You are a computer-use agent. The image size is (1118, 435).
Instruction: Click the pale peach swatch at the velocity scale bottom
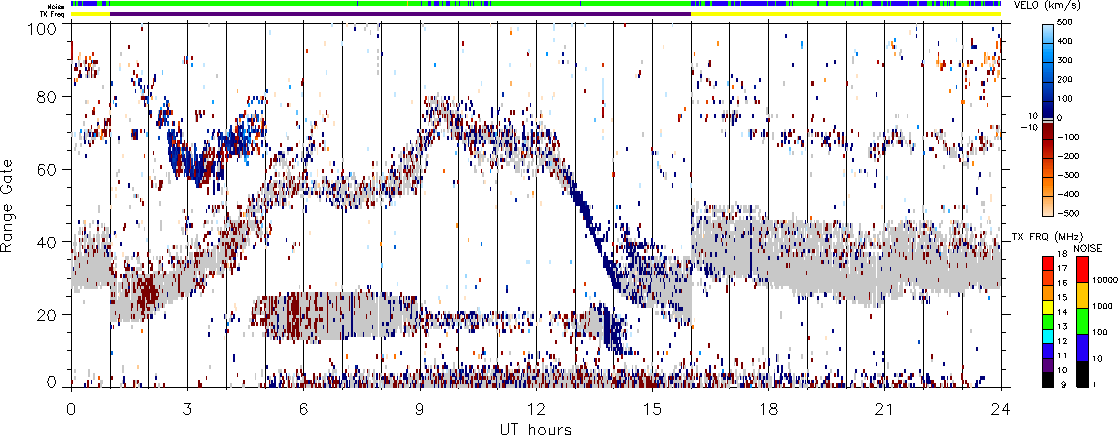pyautogui.click(x=1048, y=206)
